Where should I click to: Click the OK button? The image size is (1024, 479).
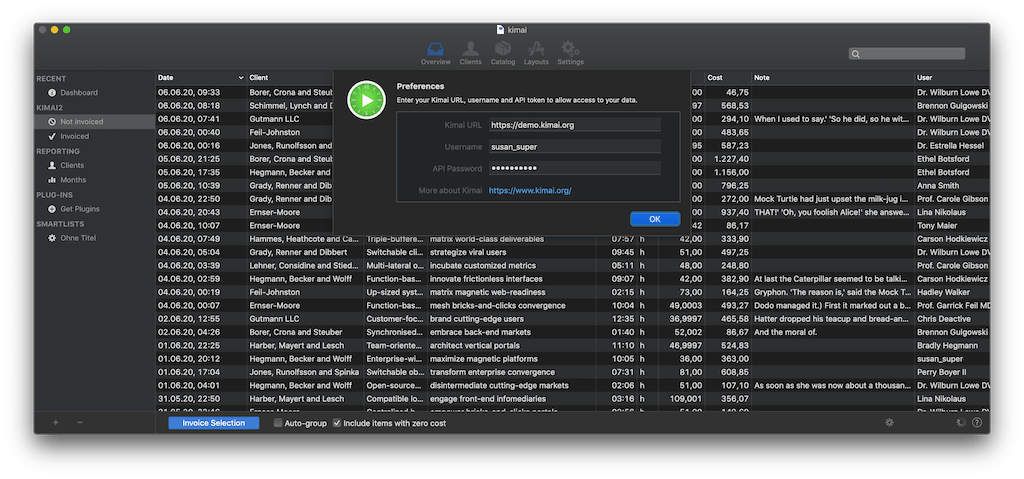click(x=655, y=219)
